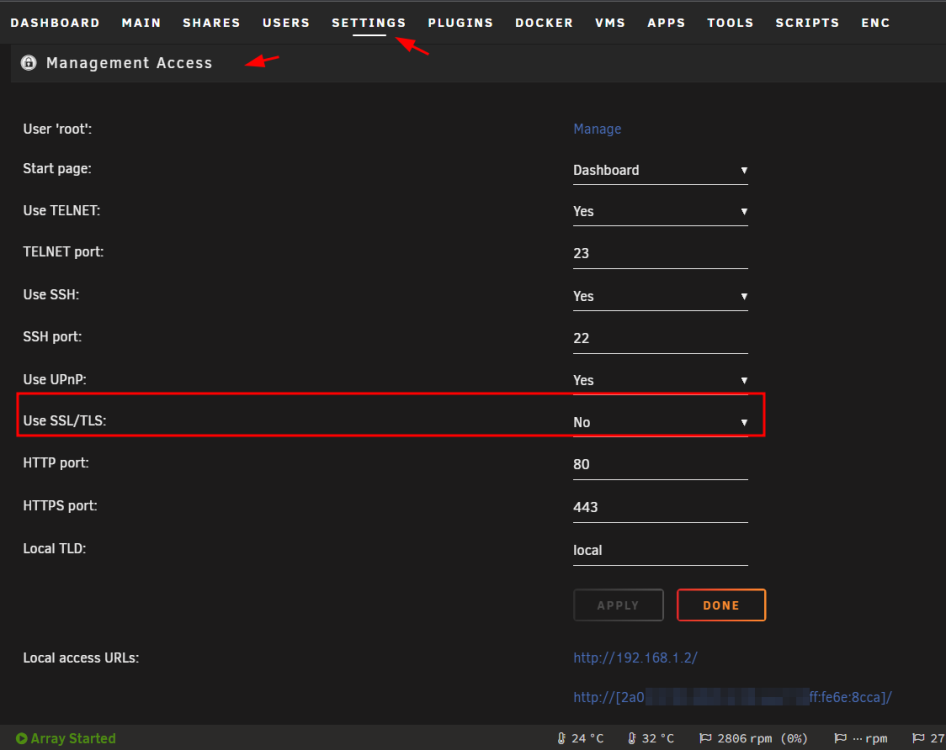Click the TELNET port field

click(660, 253)
